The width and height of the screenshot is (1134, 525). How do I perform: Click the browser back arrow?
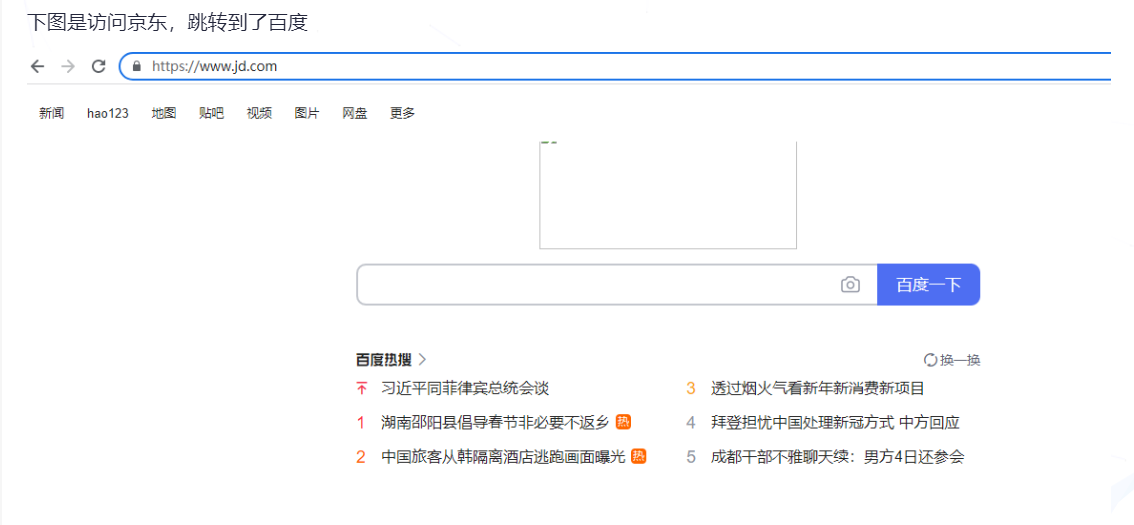[x=38, y=66]
